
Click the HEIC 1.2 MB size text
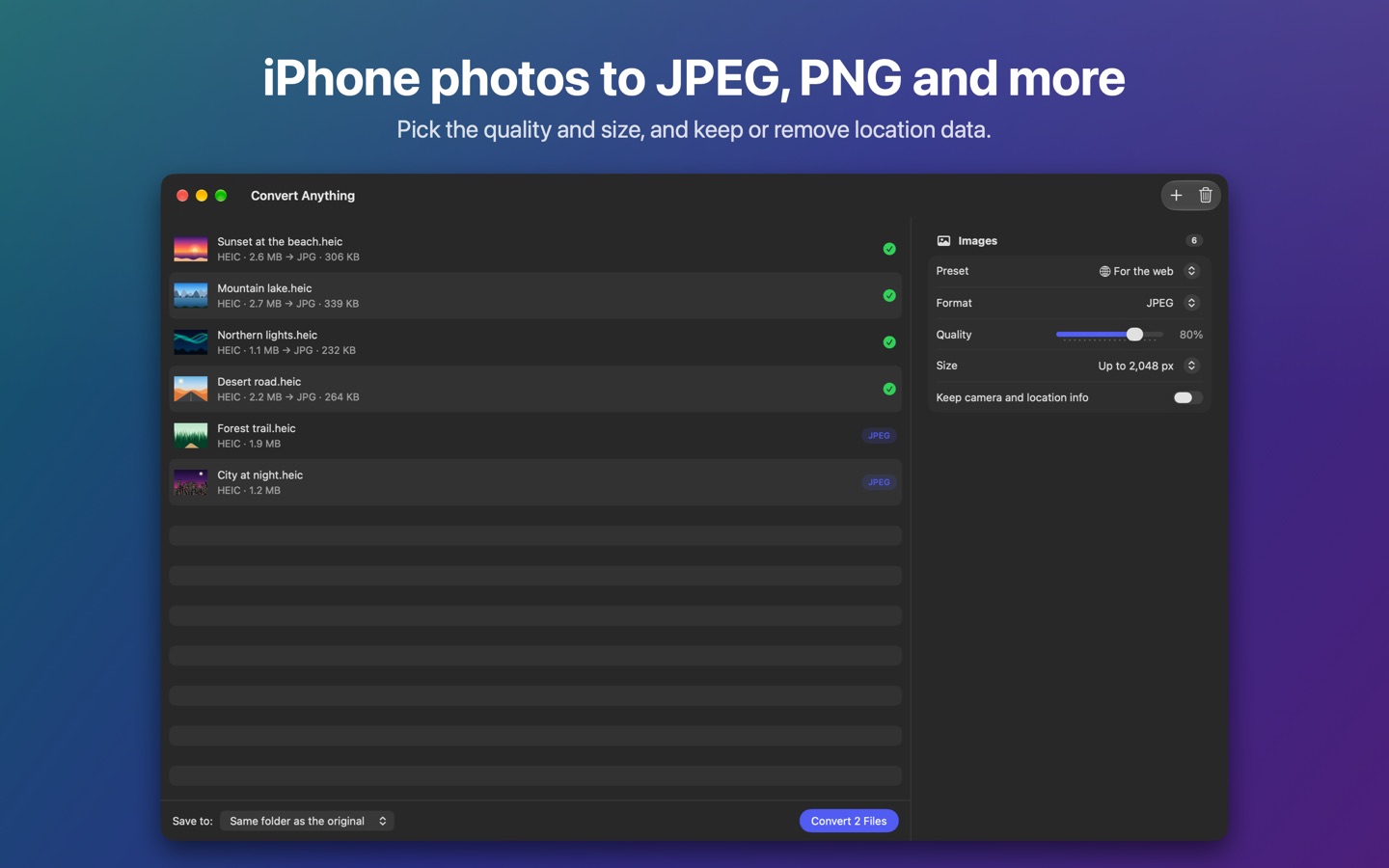coord(249,491)
